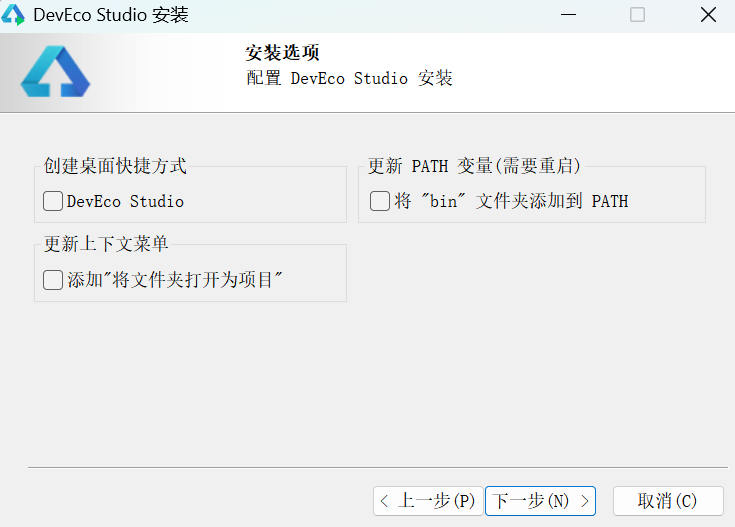This screenshot has width=735, height=527.
Task: Close the DevEco Studio installer window
Action: point(708,15)
